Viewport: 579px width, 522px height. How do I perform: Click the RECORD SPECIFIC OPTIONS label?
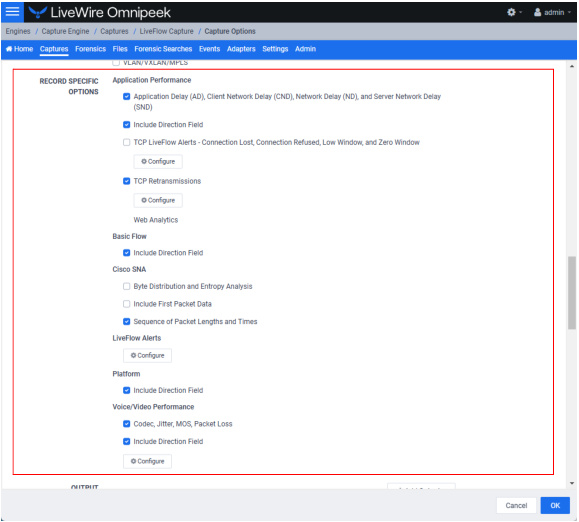pyautogui.click(x=69, y=86)
